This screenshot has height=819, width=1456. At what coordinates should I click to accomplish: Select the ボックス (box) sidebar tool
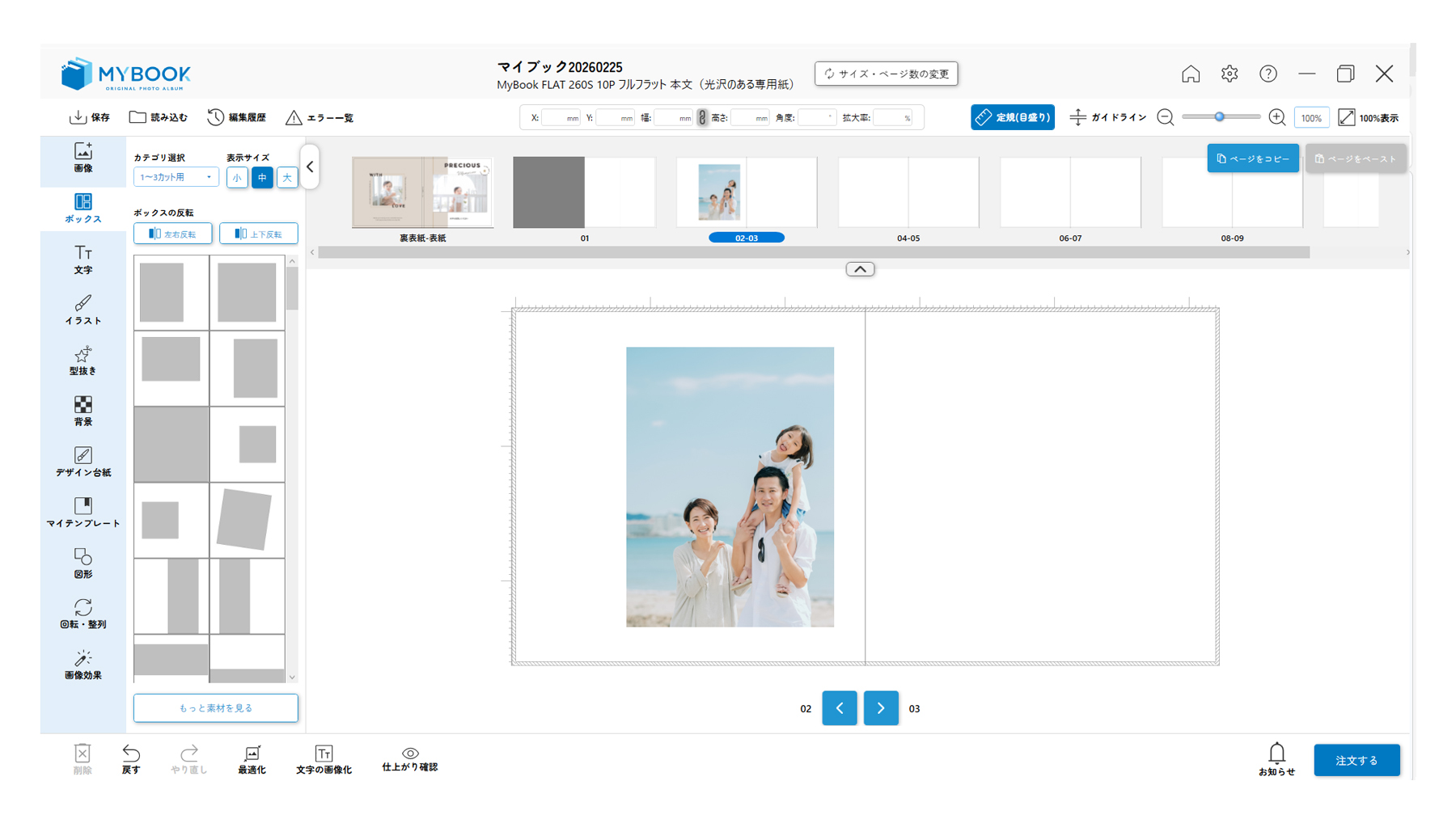coord(83,208)
